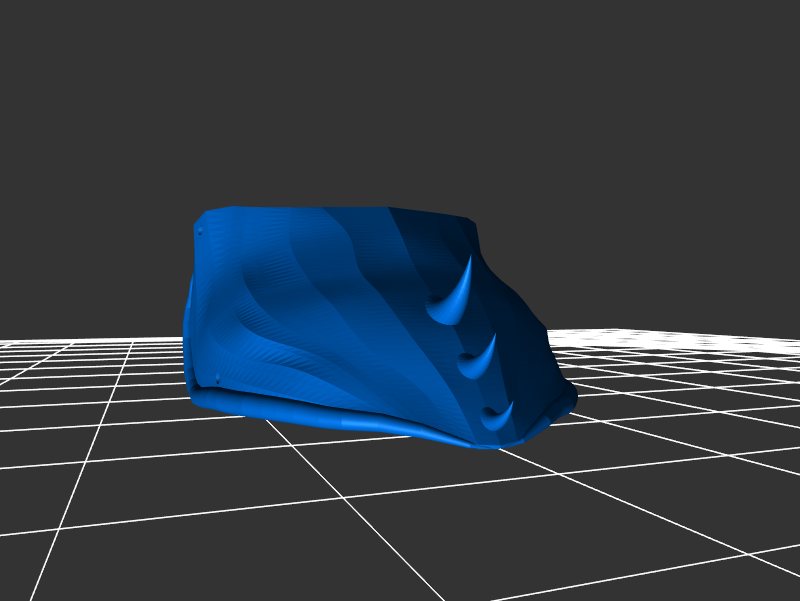Image resolution: width=800 pixels, height=601 pixels.
Task: Click the small dot near model's lower-left edge
Action: pos(217,378)
